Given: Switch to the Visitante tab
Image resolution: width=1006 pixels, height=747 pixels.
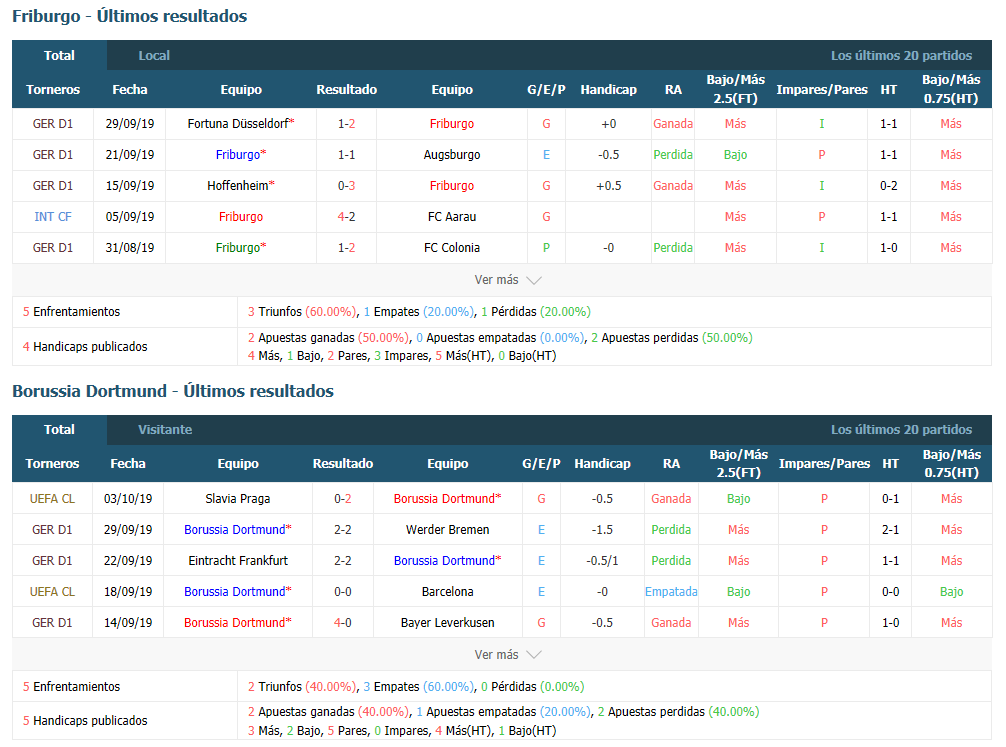Looking at the screenshot, I should [165, 429].
